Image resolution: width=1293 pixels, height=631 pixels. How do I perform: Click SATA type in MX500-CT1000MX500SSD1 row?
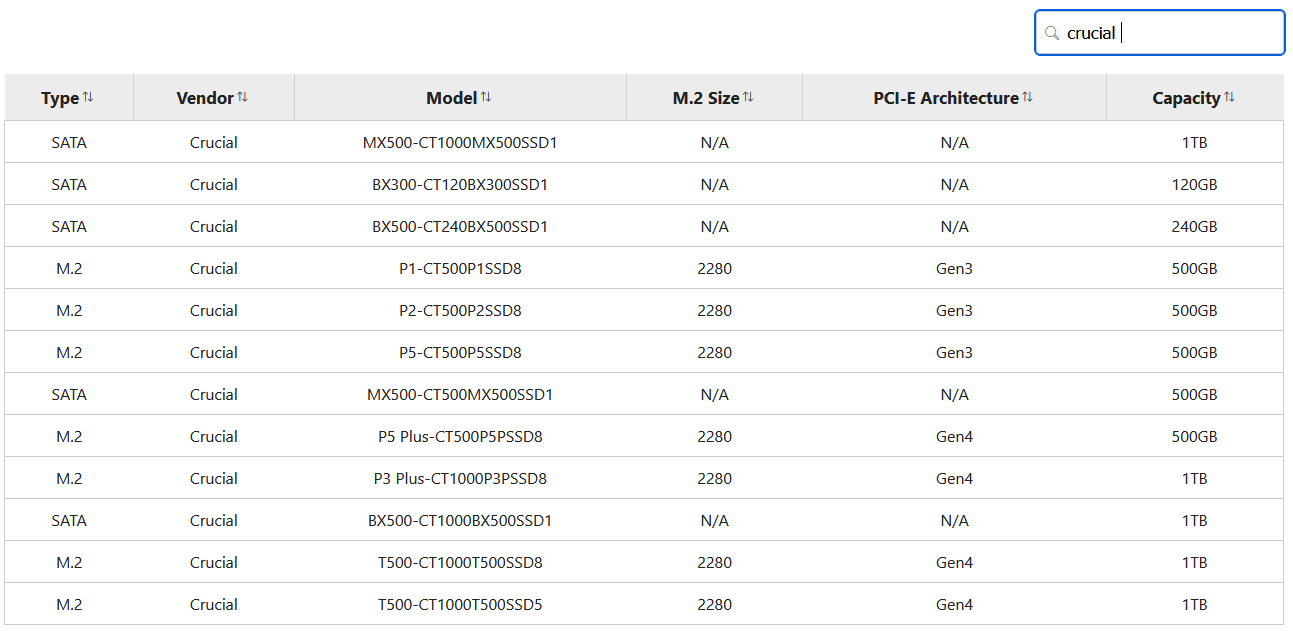click(69, 143)
